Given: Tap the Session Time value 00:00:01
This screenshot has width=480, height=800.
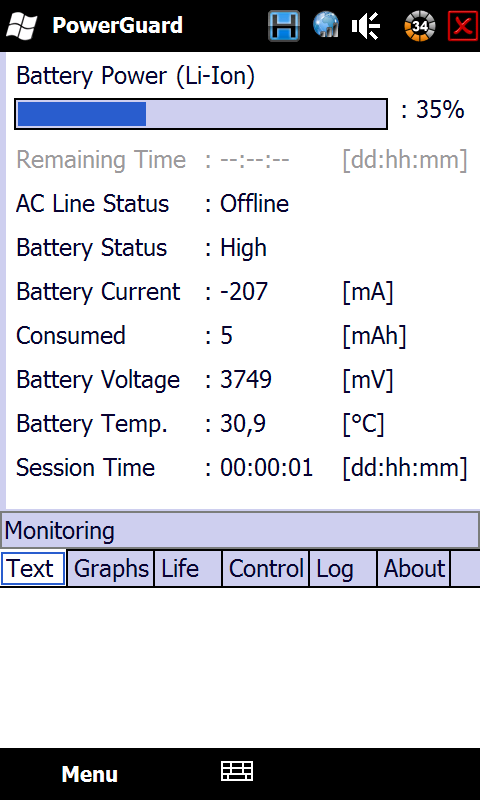Looking at the screenshot, I should (x=266, y=467).
